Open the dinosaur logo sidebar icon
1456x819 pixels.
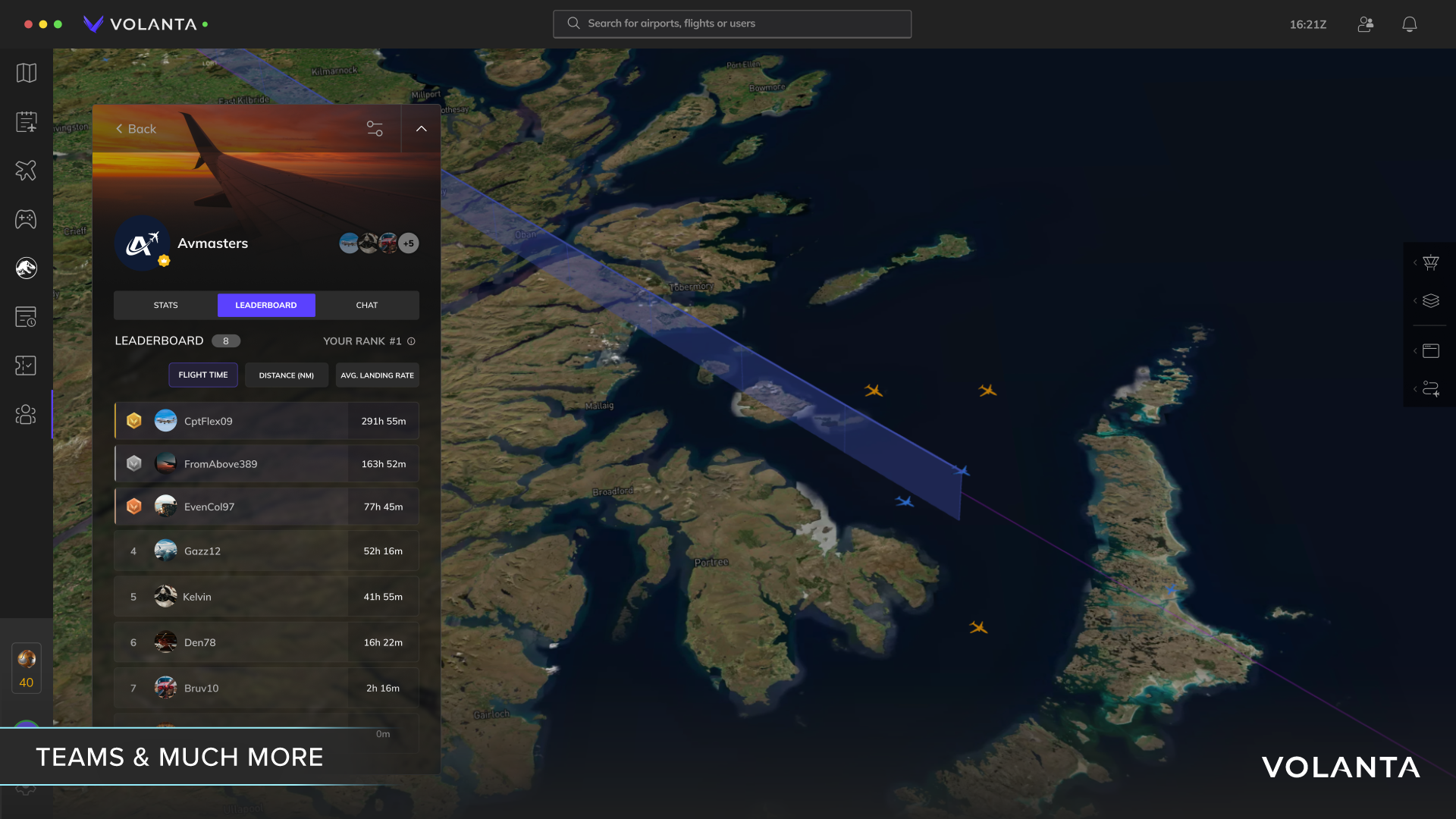point(27,268)
